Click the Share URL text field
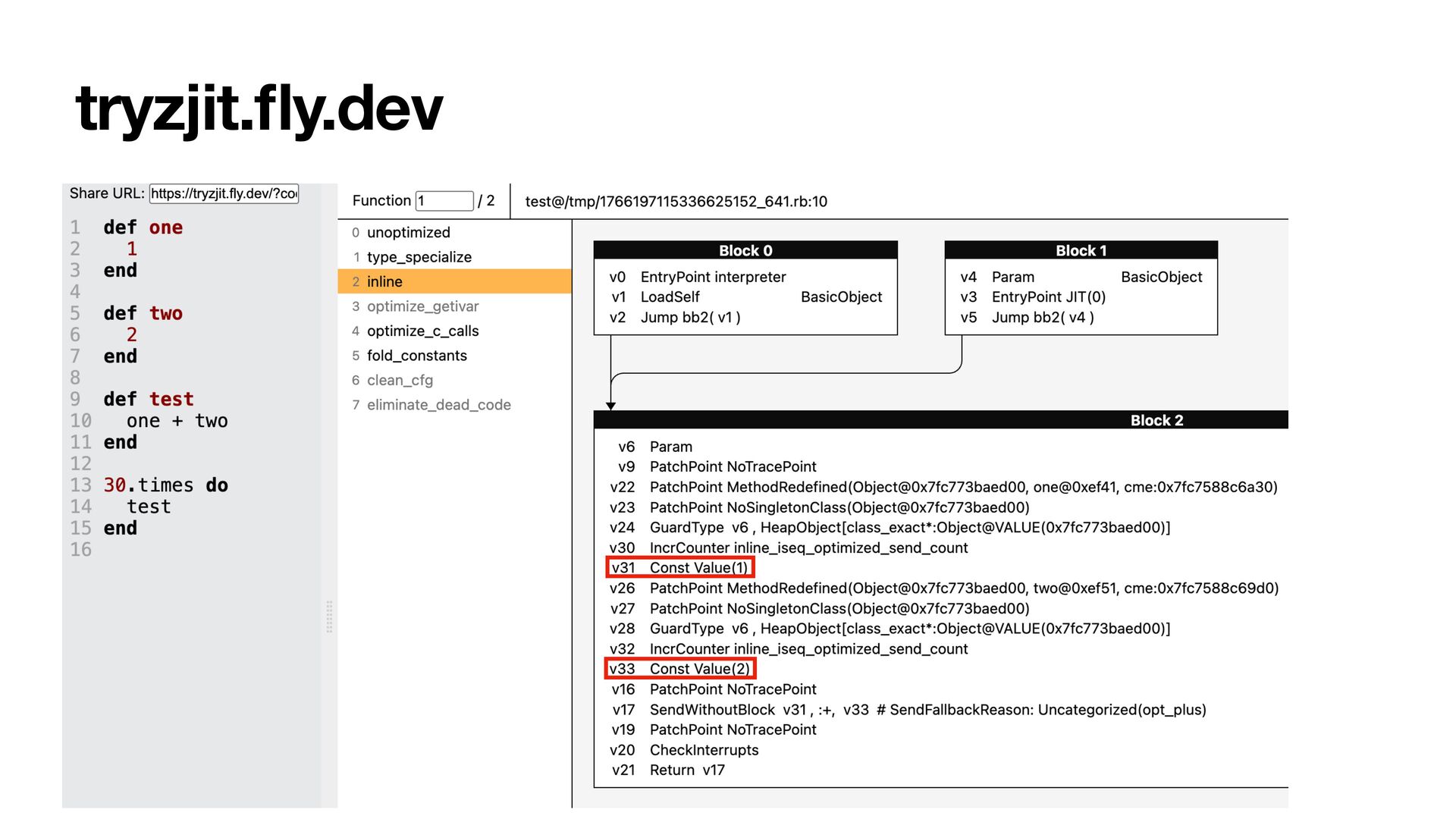The image size is (1456, 819). click(x=224, y=193)
